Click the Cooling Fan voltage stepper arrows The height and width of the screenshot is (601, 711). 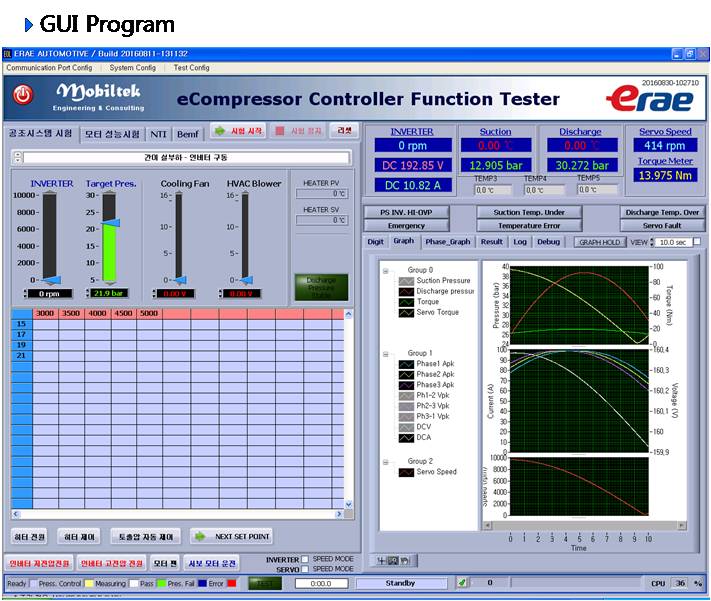pos(154,294)
